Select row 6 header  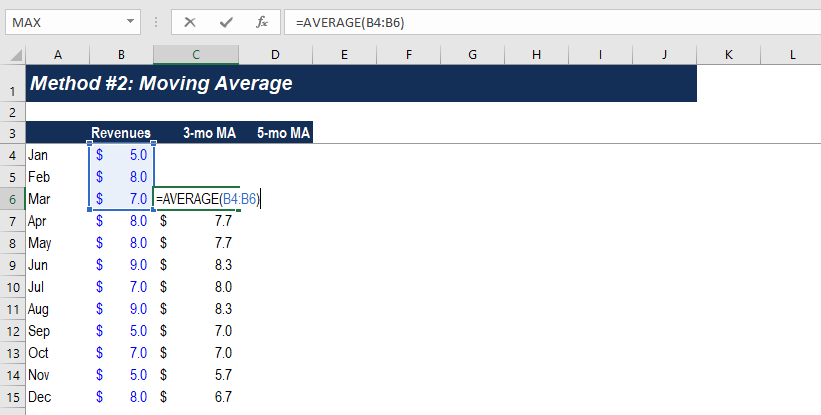[13, 199]
